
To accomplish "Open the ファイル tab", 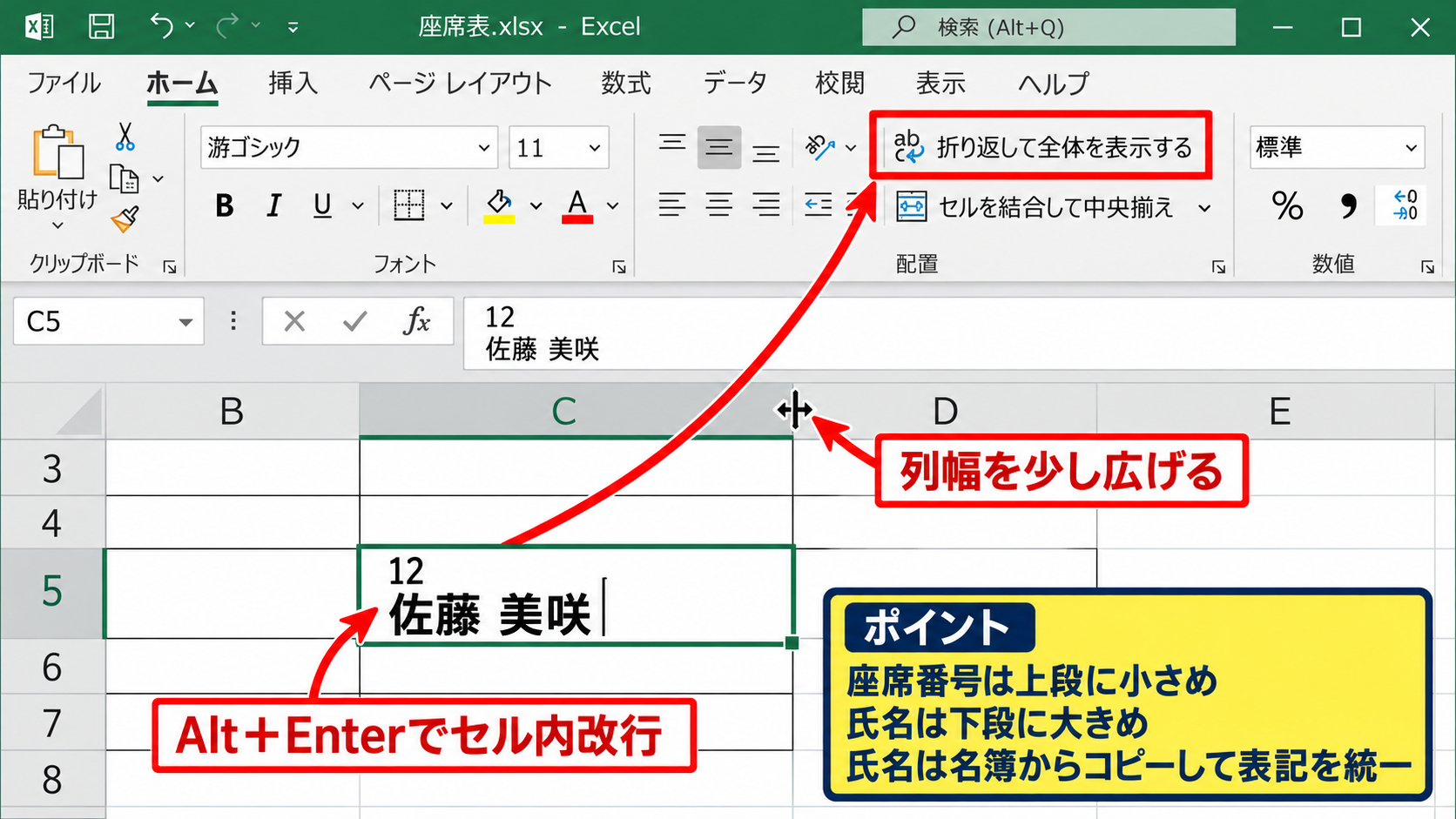I will click(64, 83).
